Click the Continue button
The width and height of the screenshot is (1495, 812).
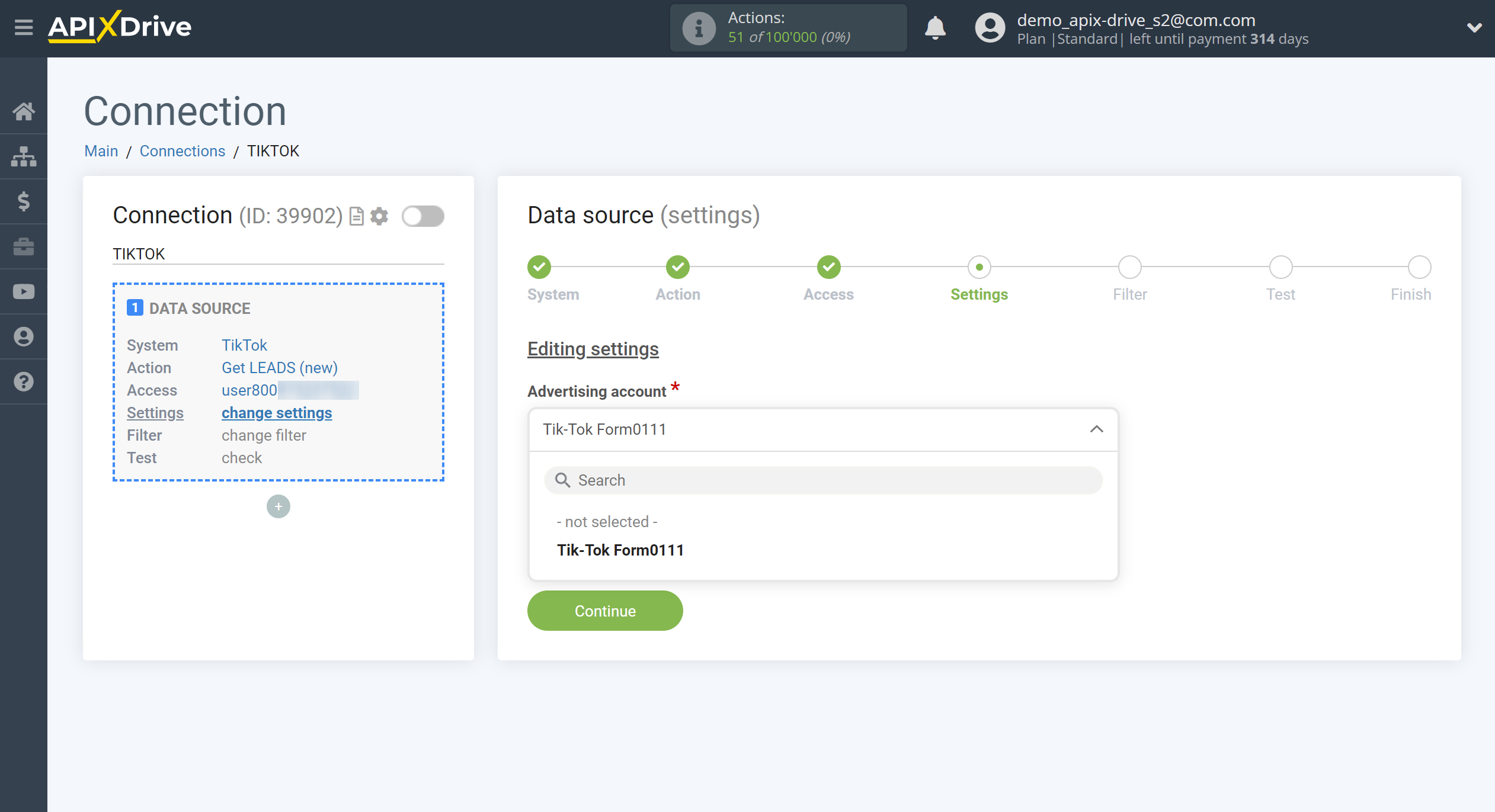click(604, 611)
